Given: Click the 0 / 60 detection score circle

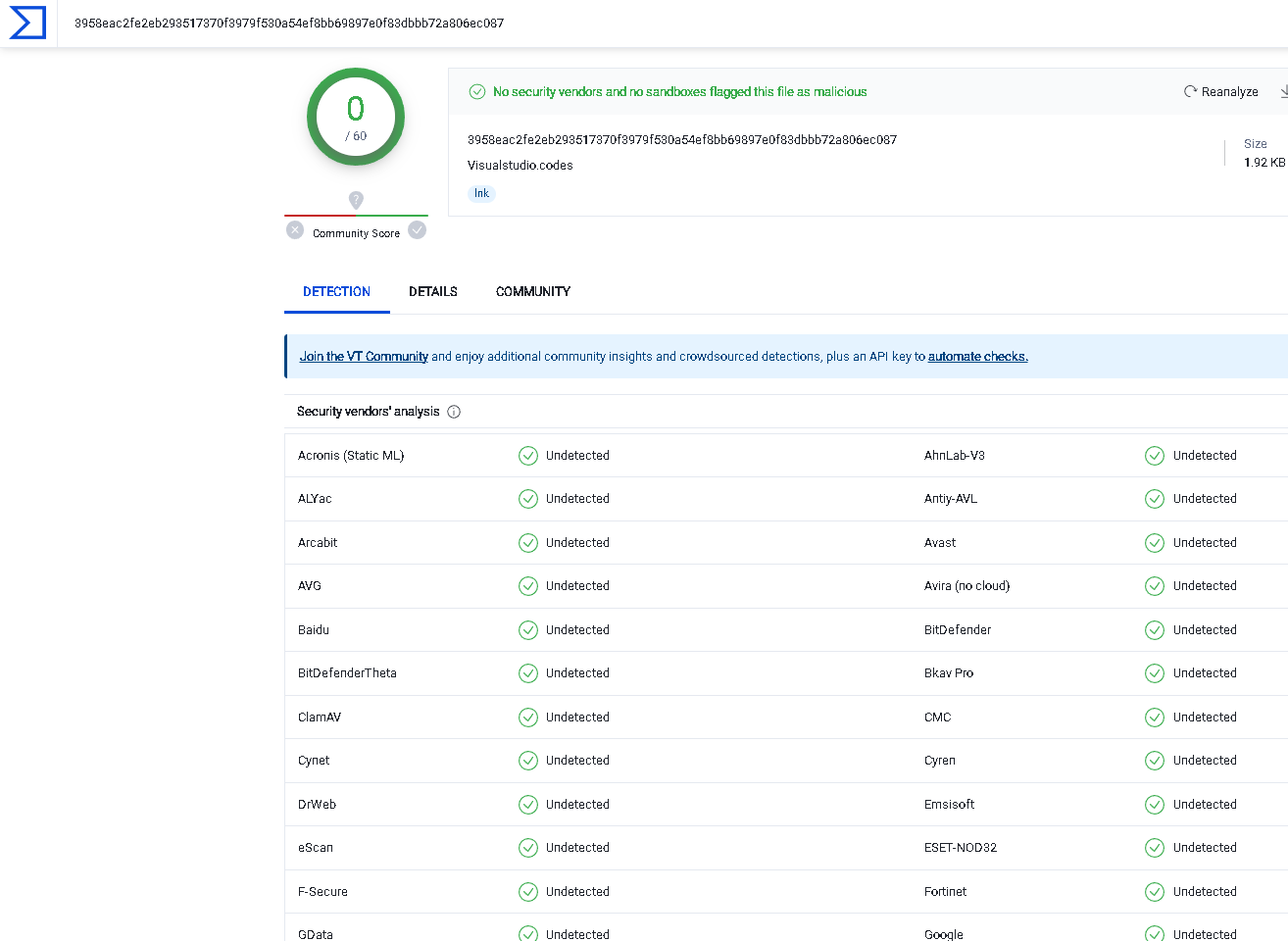Looking at the screenshot, I should tap(356, 117).
